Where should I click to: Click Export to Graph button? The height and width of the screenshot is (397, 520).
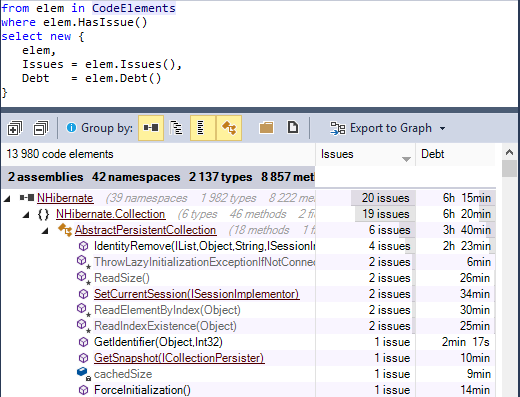click(x=381, y=128)
